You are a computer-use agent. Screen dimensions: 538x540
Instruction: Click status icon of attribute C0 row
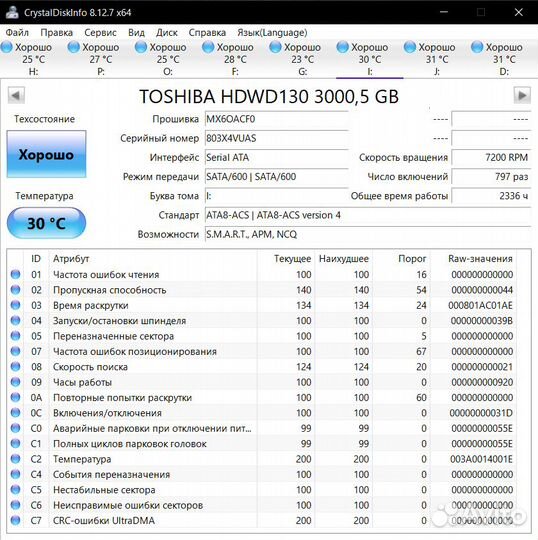pos(15,428)
